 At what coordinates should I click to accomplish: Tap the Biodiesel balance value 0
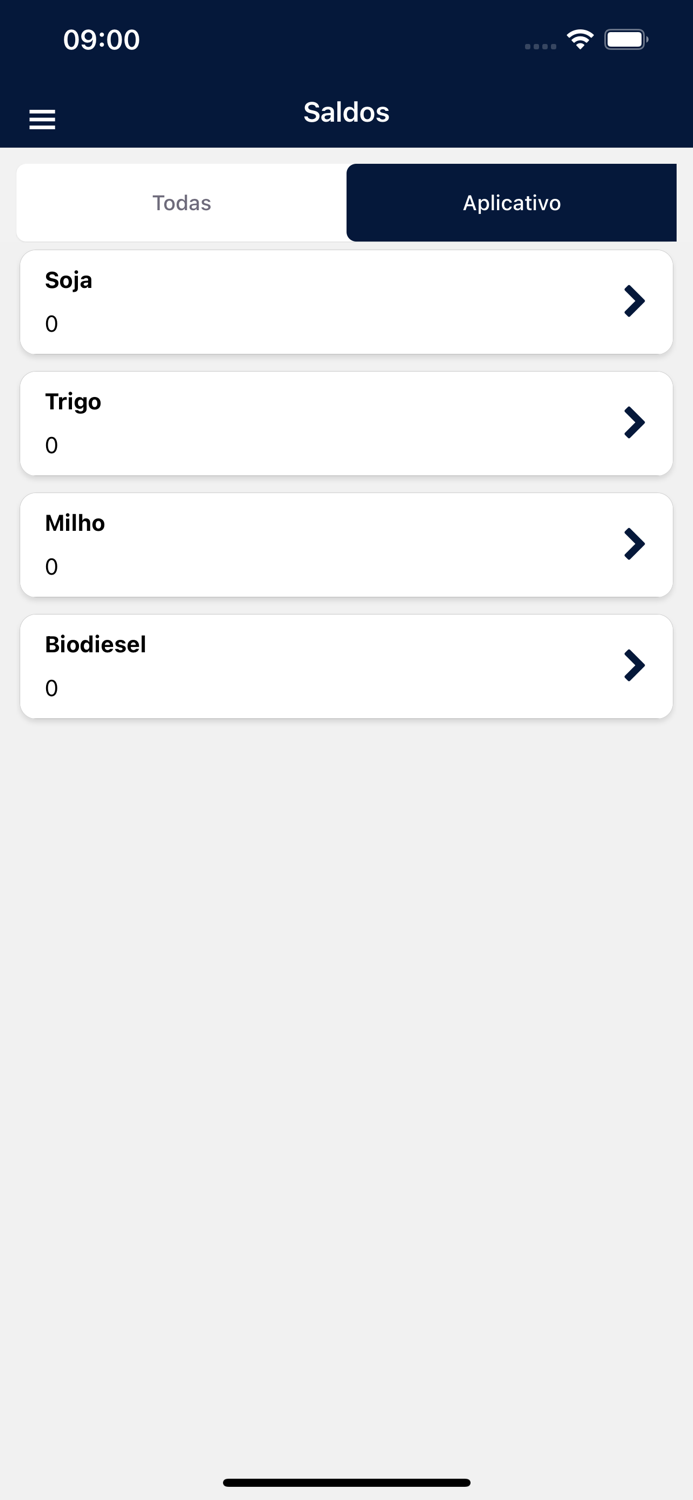[x=52, y=688]
